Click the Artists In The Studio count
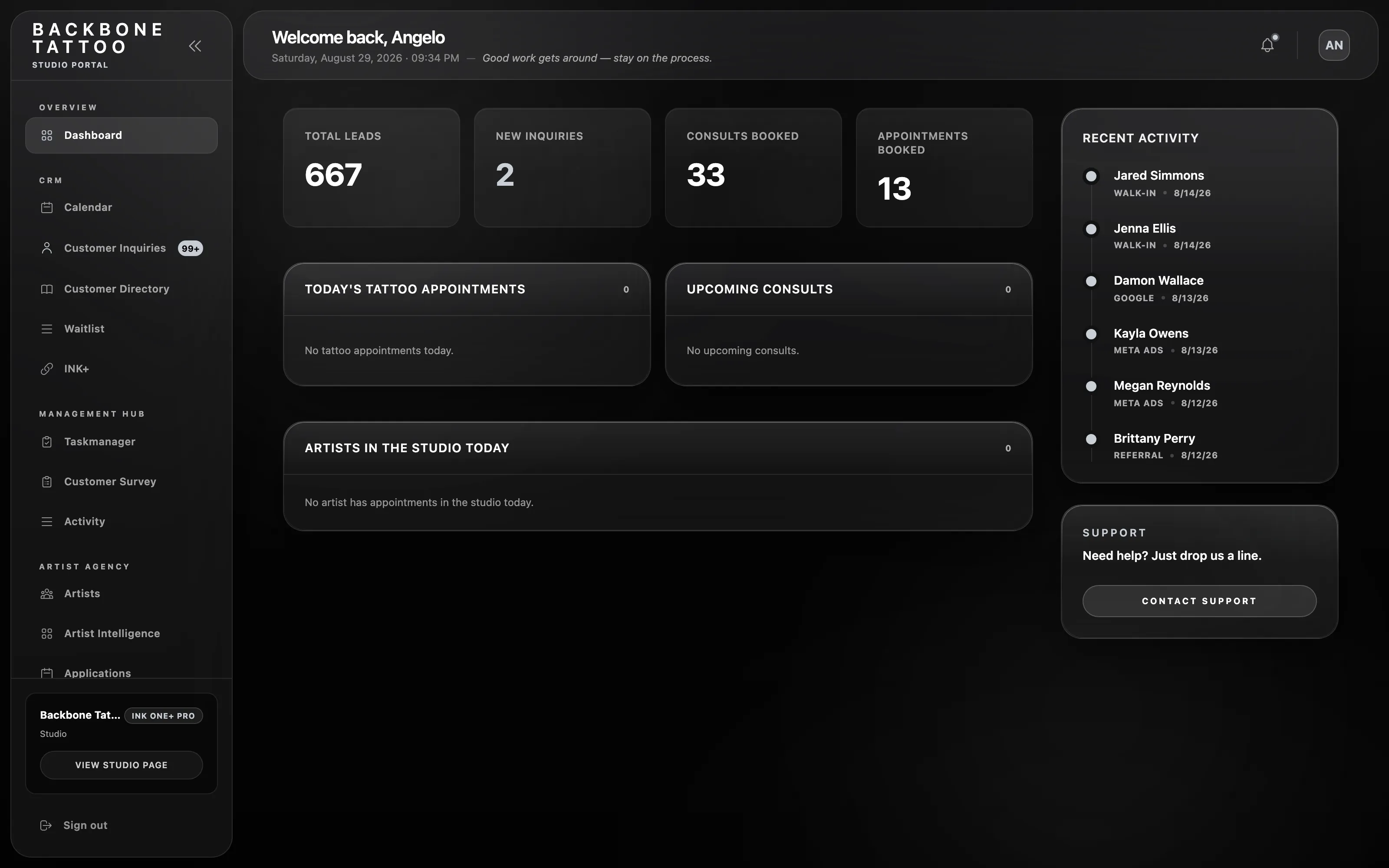 click(1008, 448)
